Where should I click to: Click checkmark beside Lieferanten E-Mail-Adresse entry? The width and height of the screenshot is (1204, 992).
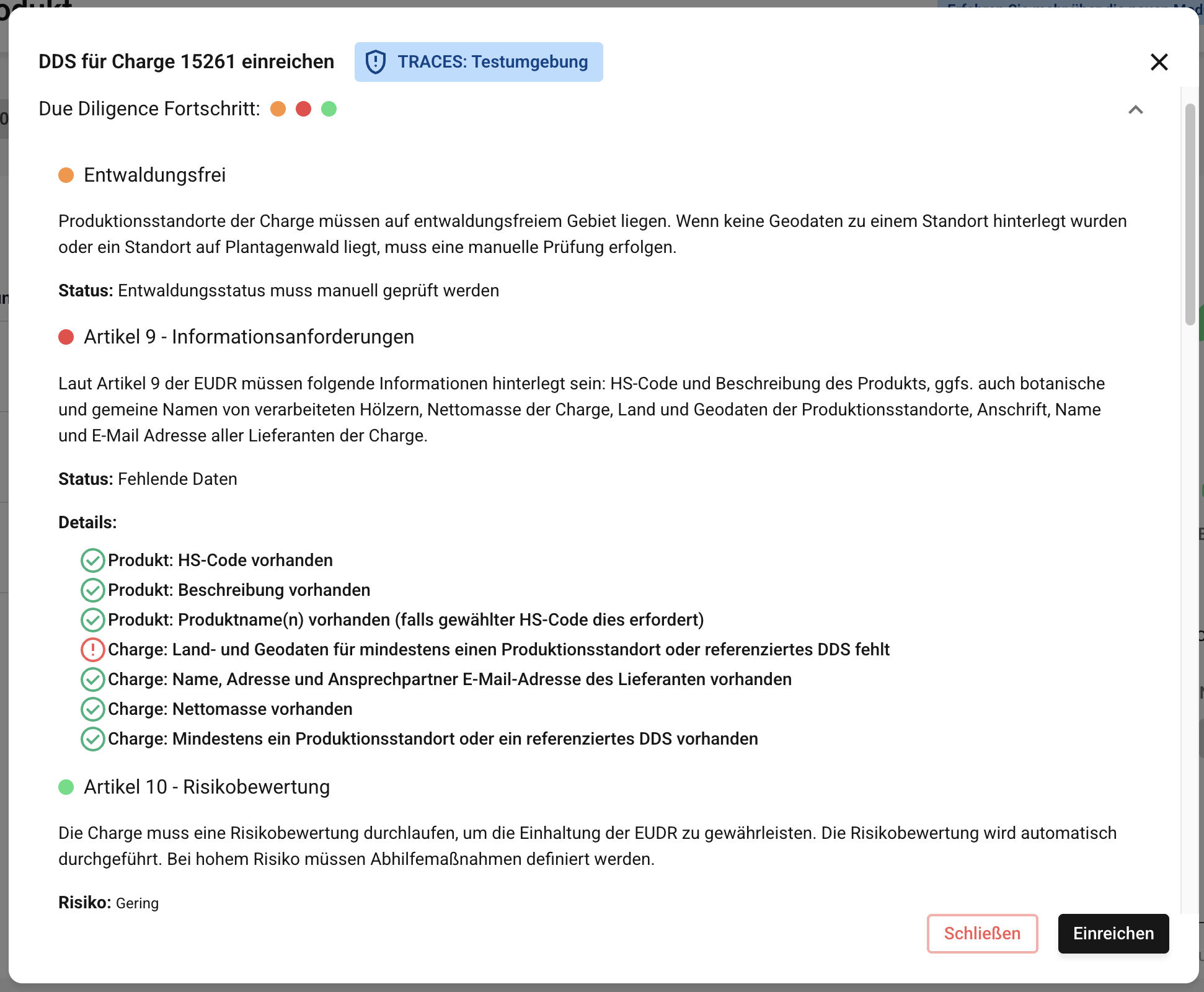(92, 680)
